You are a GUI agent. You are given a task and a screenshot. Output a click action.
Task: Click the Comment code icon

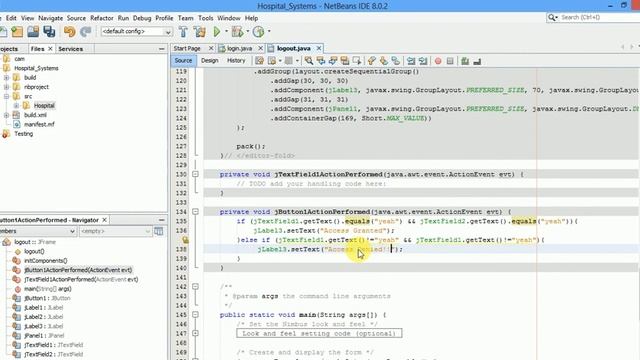pos(465,61)
